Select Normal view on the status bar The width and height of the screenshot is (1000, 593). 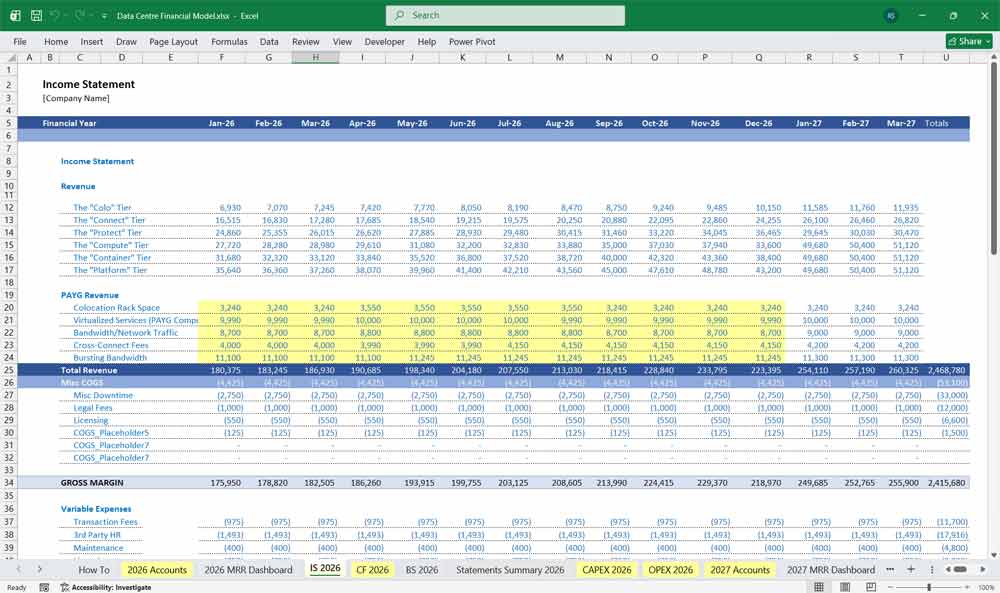coord(820,585)
